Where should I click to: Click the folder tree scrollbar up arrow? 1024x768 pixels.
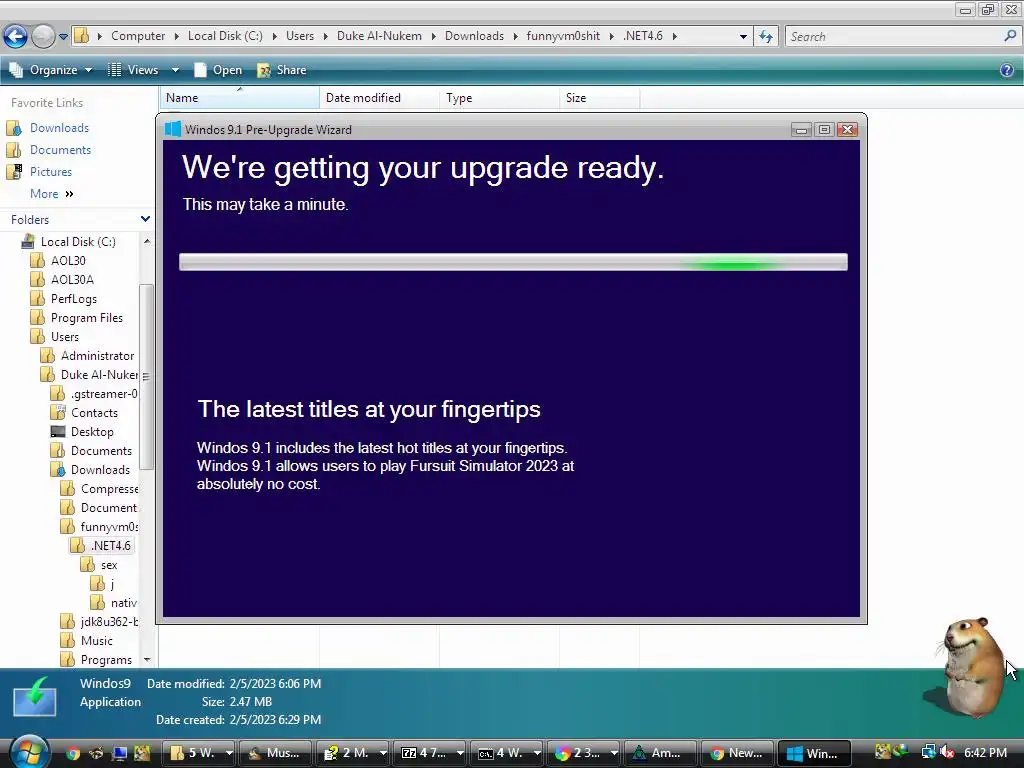point(147,241)
